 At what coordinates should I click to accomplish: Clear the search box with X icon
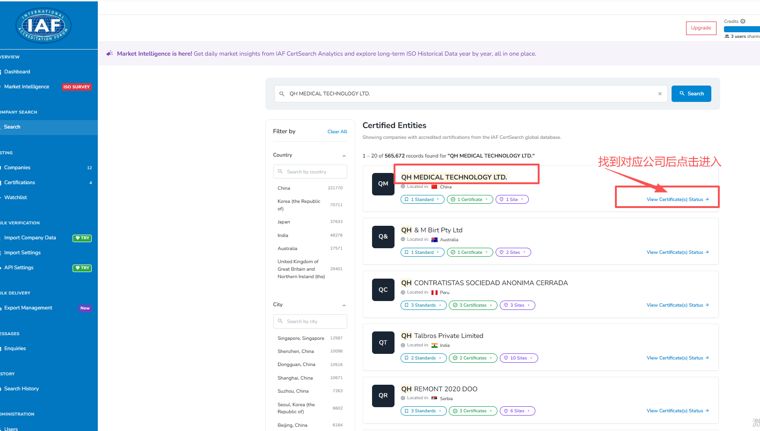point(660,94)
